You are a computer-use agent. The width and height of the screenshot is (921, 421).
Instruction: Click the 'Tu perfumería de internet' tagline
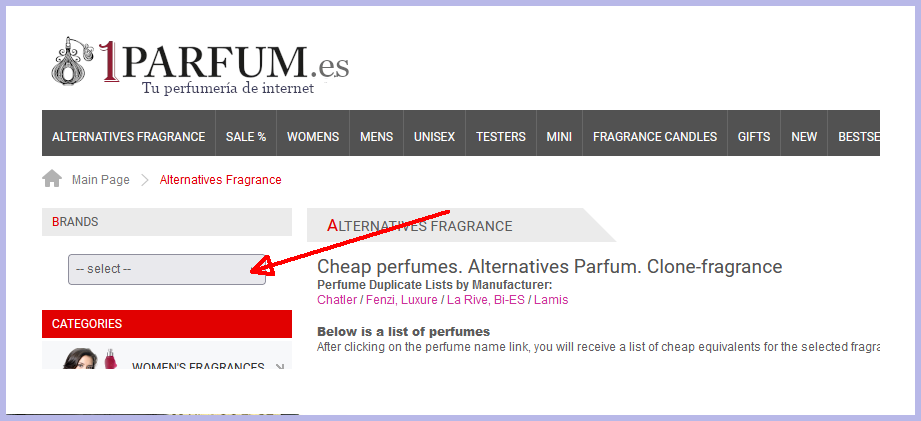228,89
